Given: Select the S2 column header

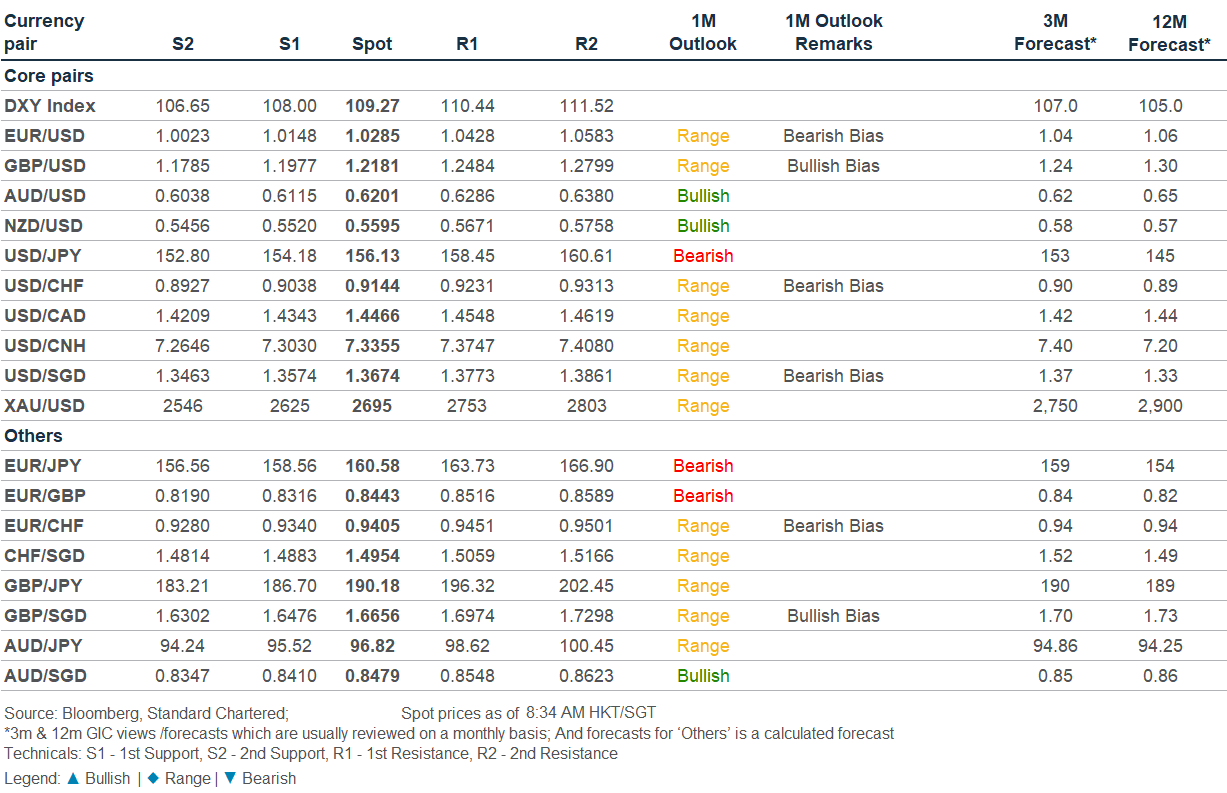Looking at the screenshot, I should (x=183, y=44).
